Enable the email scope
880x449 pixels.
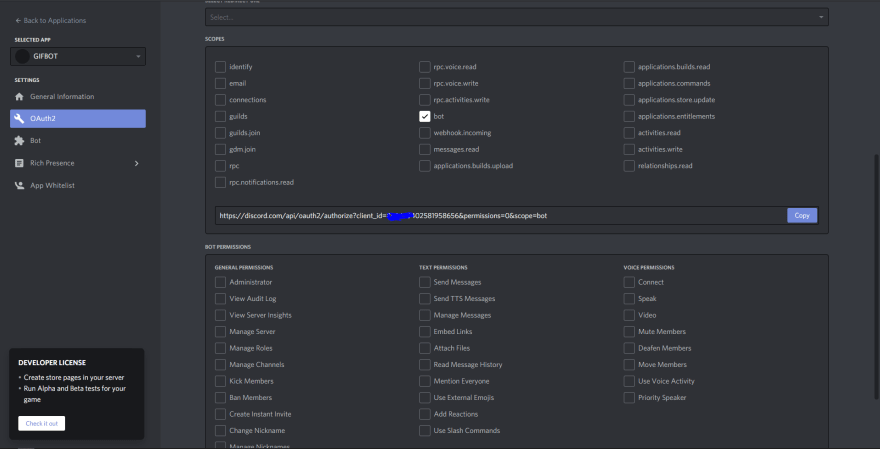coord(220,83)
